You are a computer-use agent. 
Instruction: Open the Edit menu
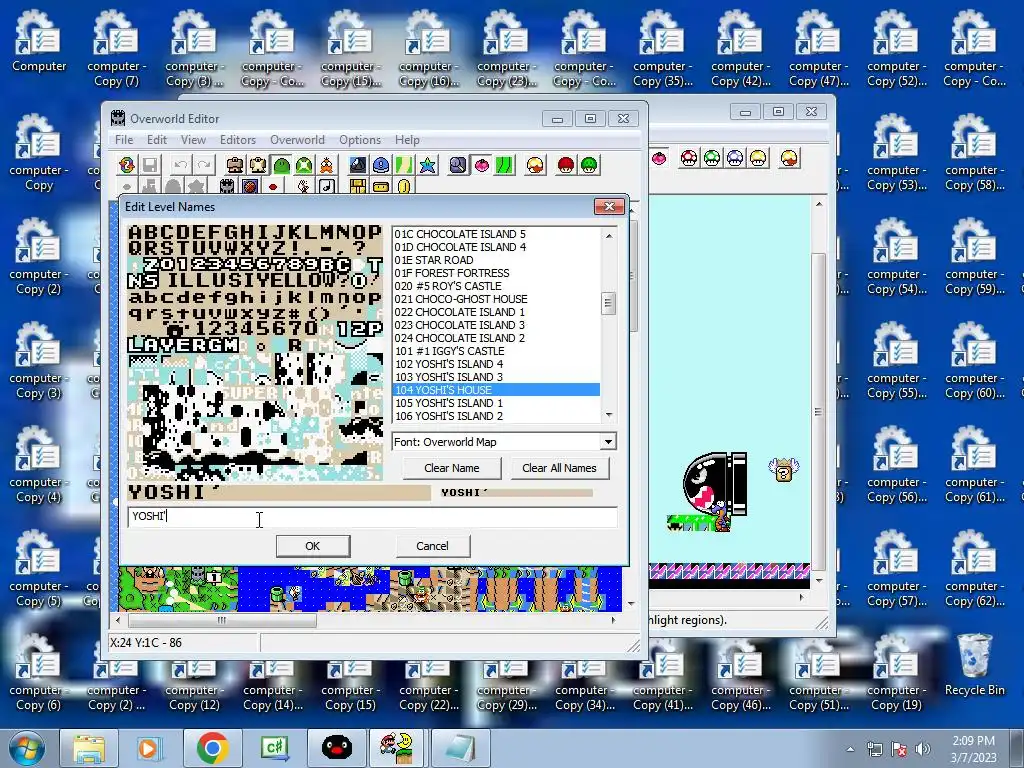157,140
